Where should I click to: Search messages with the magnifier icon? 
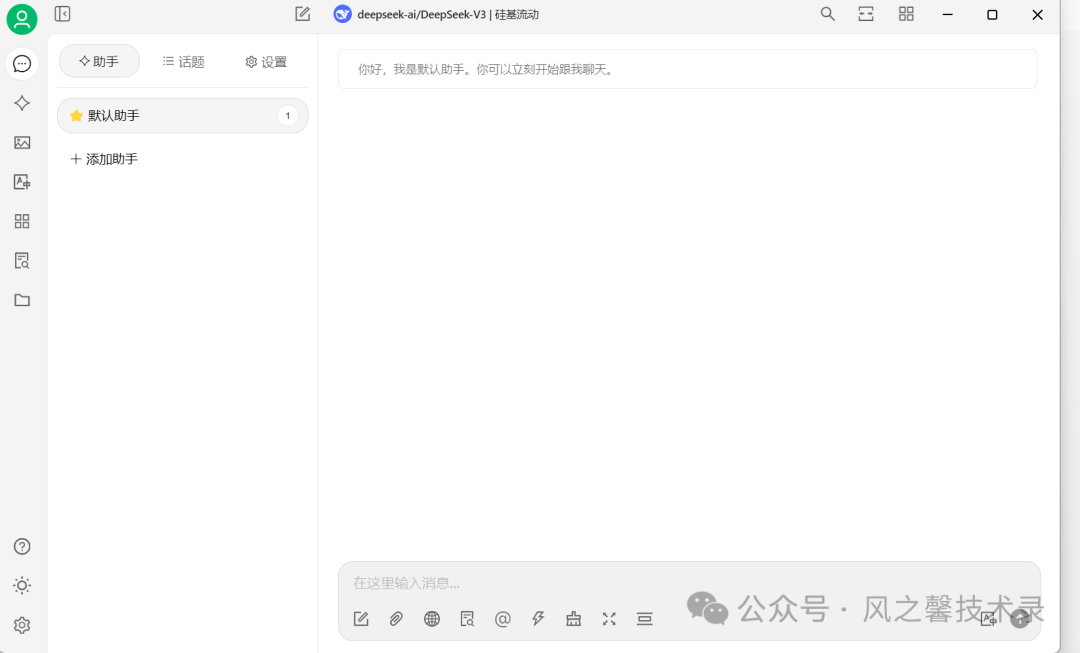coord(827,14)
